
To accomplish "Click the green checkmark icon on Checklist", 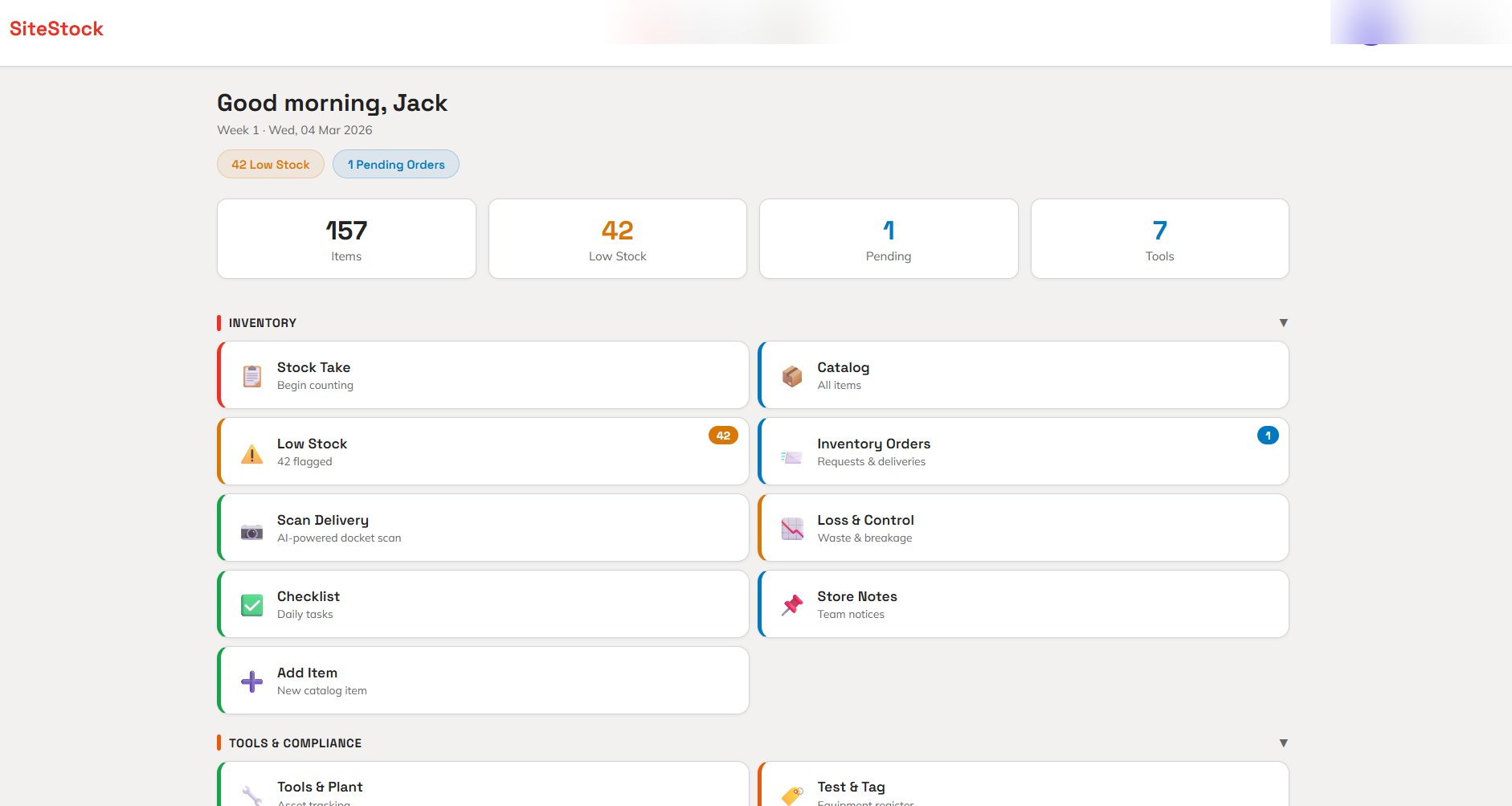I will (251, 604).
